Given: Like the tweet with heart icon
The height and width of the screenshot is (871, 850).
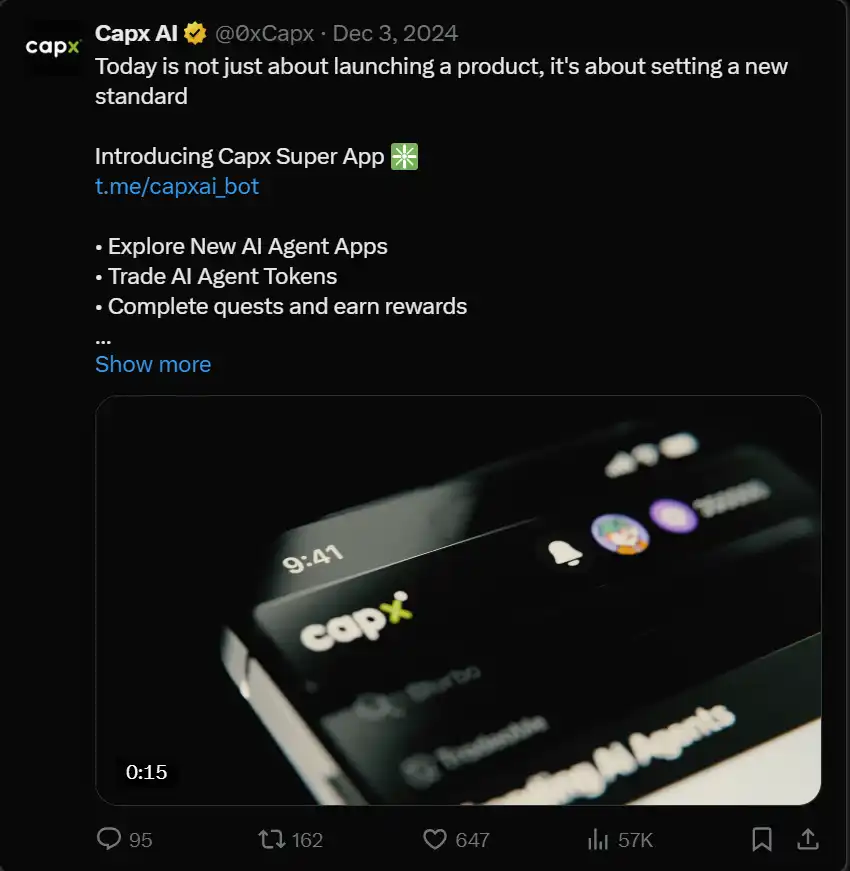Looking at the screenshot, I should (x=435, y=839).
